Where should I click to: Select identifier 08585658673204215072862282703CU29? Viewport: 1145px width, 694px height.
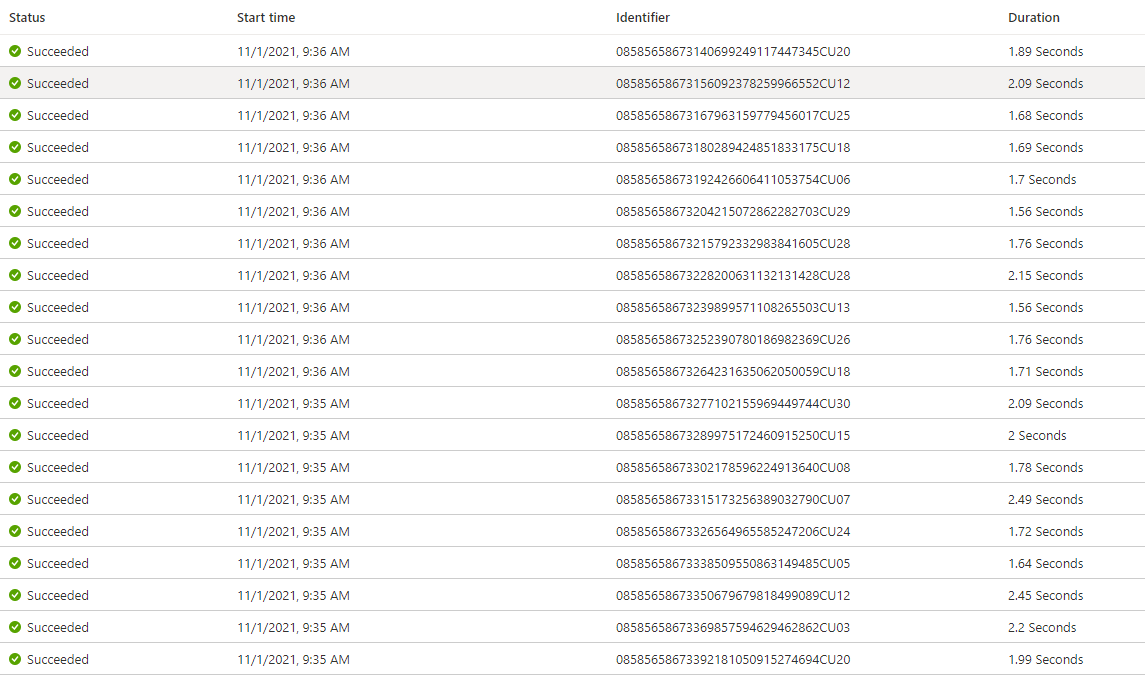coord(733,212)
